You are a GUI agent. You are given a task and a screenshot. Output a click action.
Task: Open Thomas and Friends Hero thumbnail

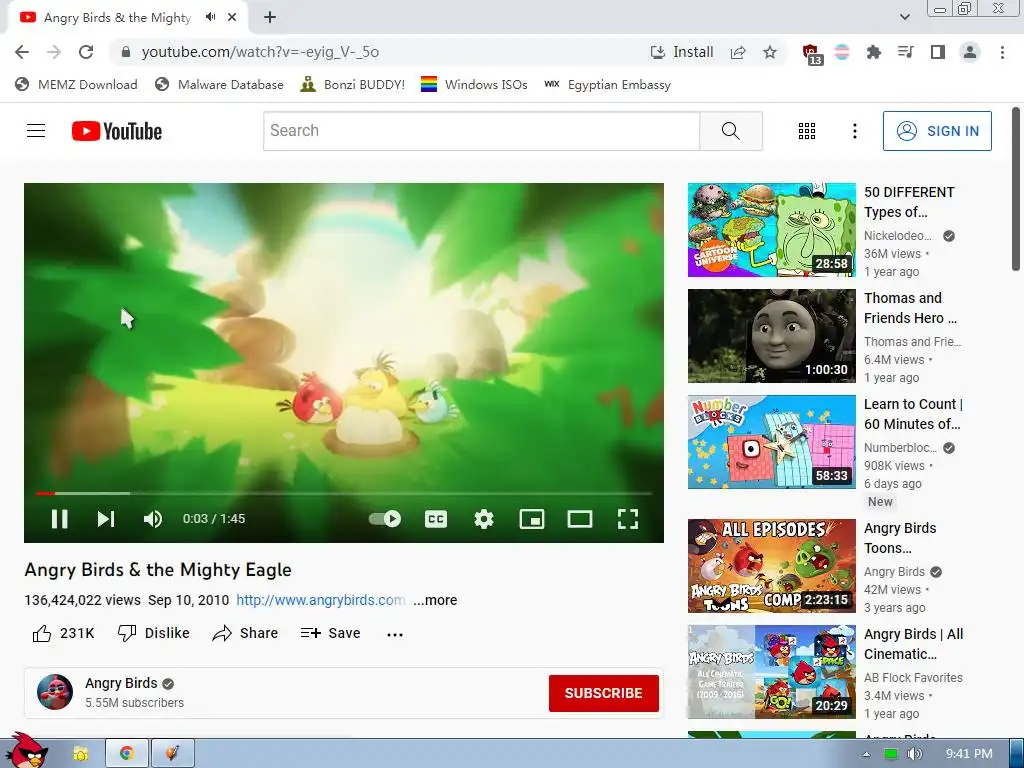[771, 336]
